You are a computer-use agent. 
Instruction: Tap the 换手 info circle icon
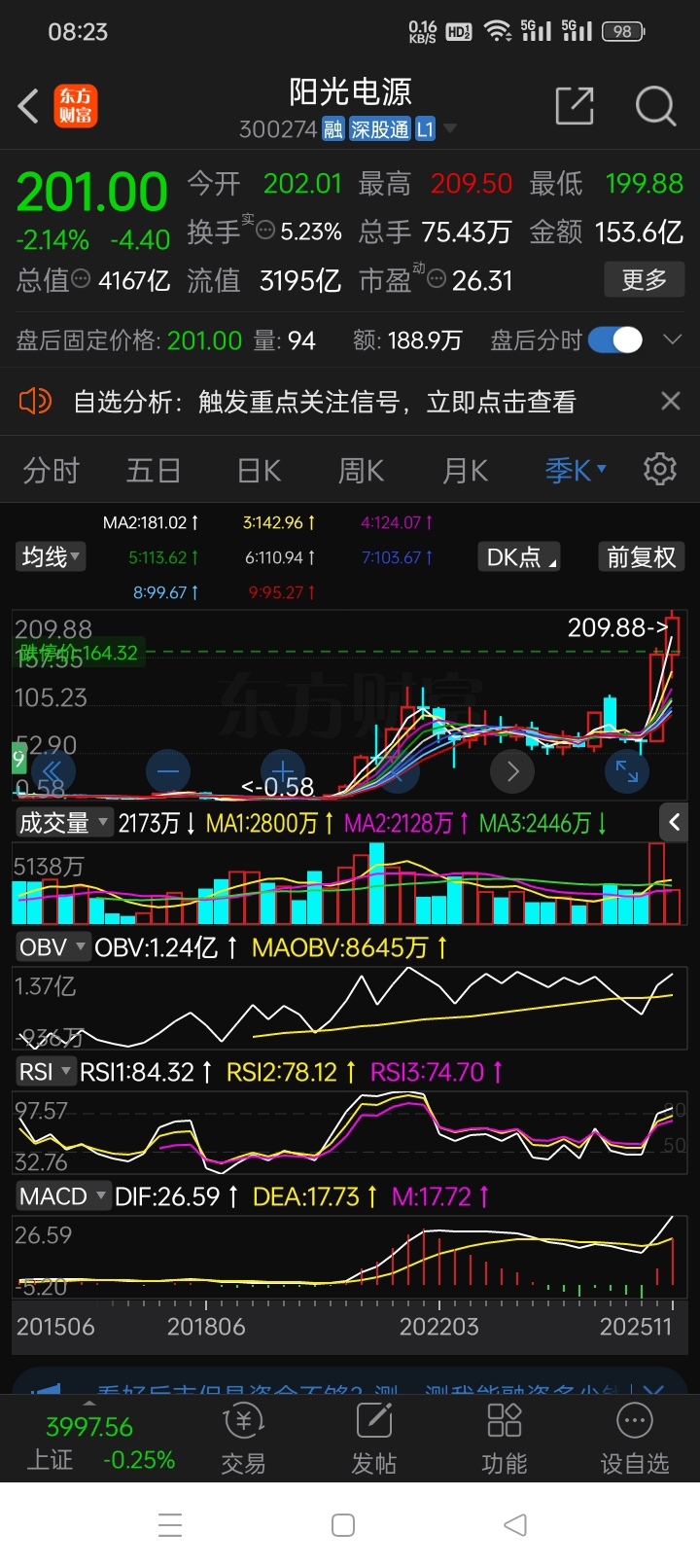(264, 232)
